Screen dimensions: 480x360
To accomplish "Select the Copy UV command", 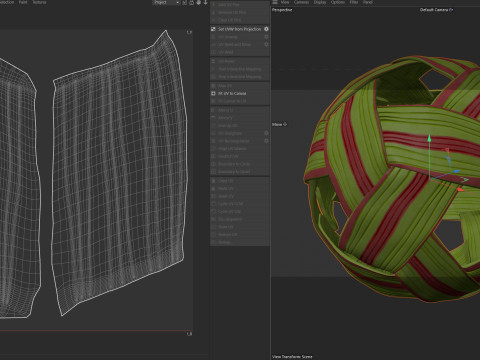I will point(239,181).
